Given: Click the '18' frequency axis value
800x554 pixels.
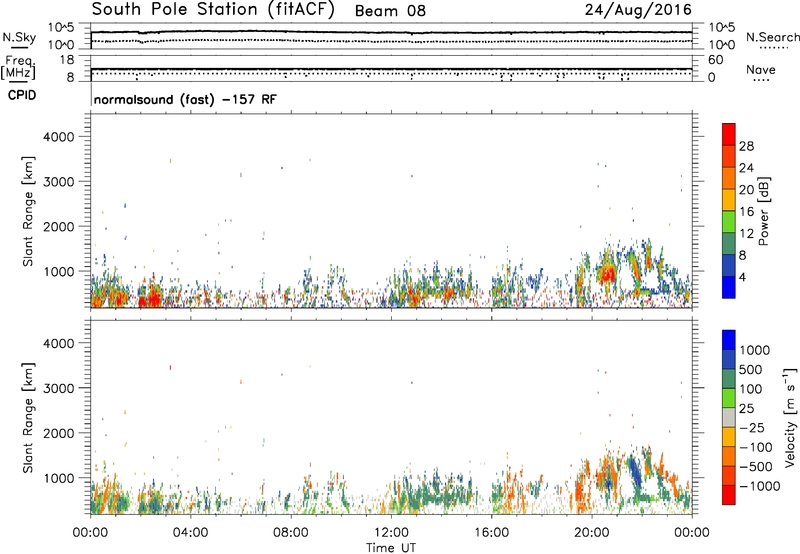Looking at the screenshot, I should pos(67,60).
